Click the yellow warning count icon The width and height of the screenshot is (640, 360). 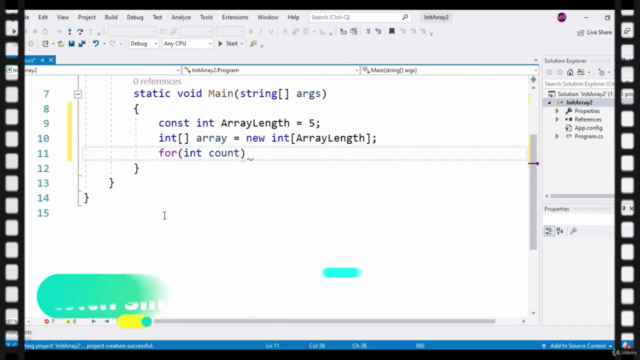68,322
